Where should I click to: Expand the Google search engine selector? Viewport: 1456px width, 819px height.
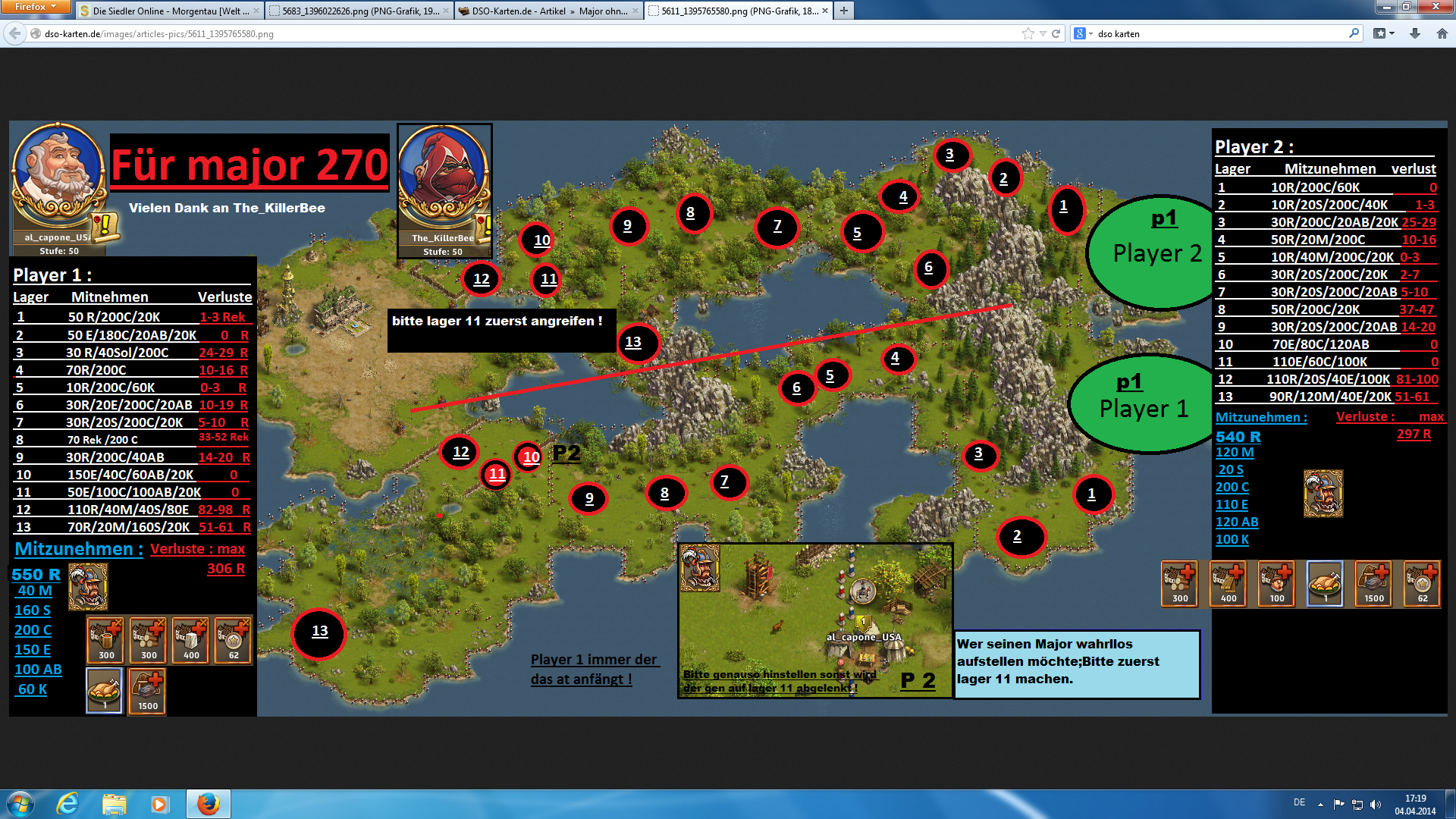1083,33
